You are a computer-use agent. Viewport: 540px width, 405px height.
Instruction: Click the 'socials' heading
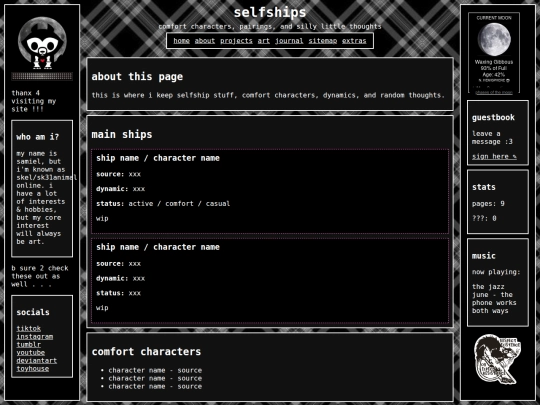click(33, 312)
